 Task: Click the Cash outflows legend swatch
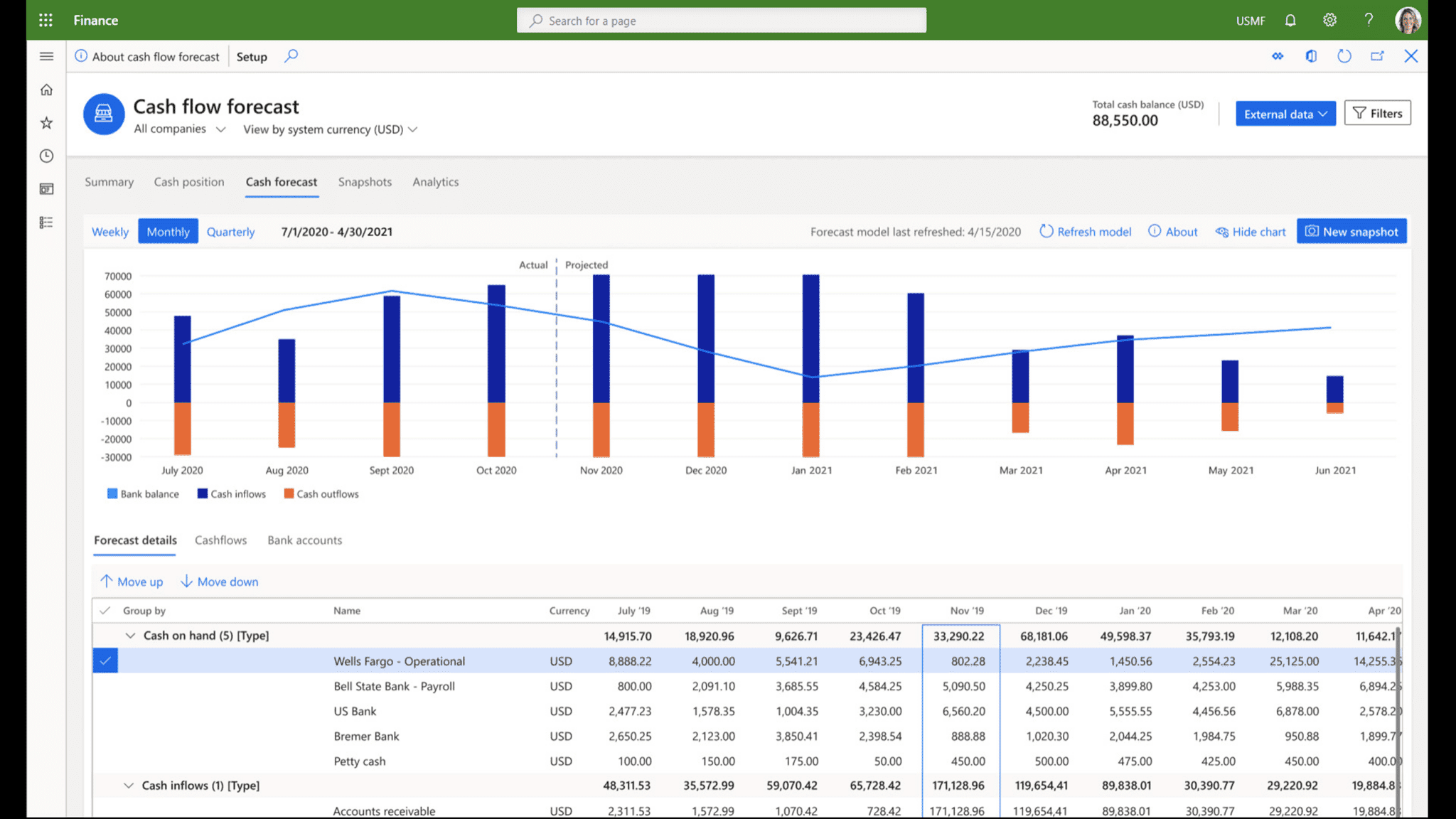[x=289, y=493]
